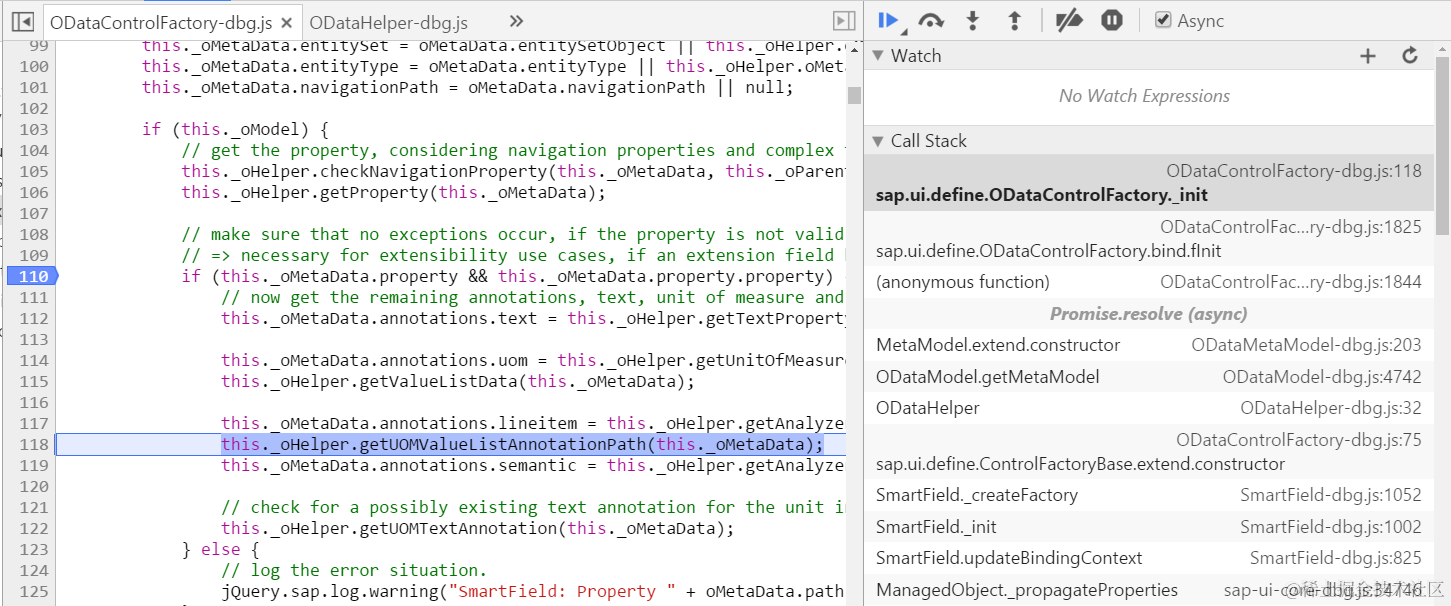Open SmartField-dbg.js:825 source link
Viewport: 1451px width, 606px height.
point(1336,558)
